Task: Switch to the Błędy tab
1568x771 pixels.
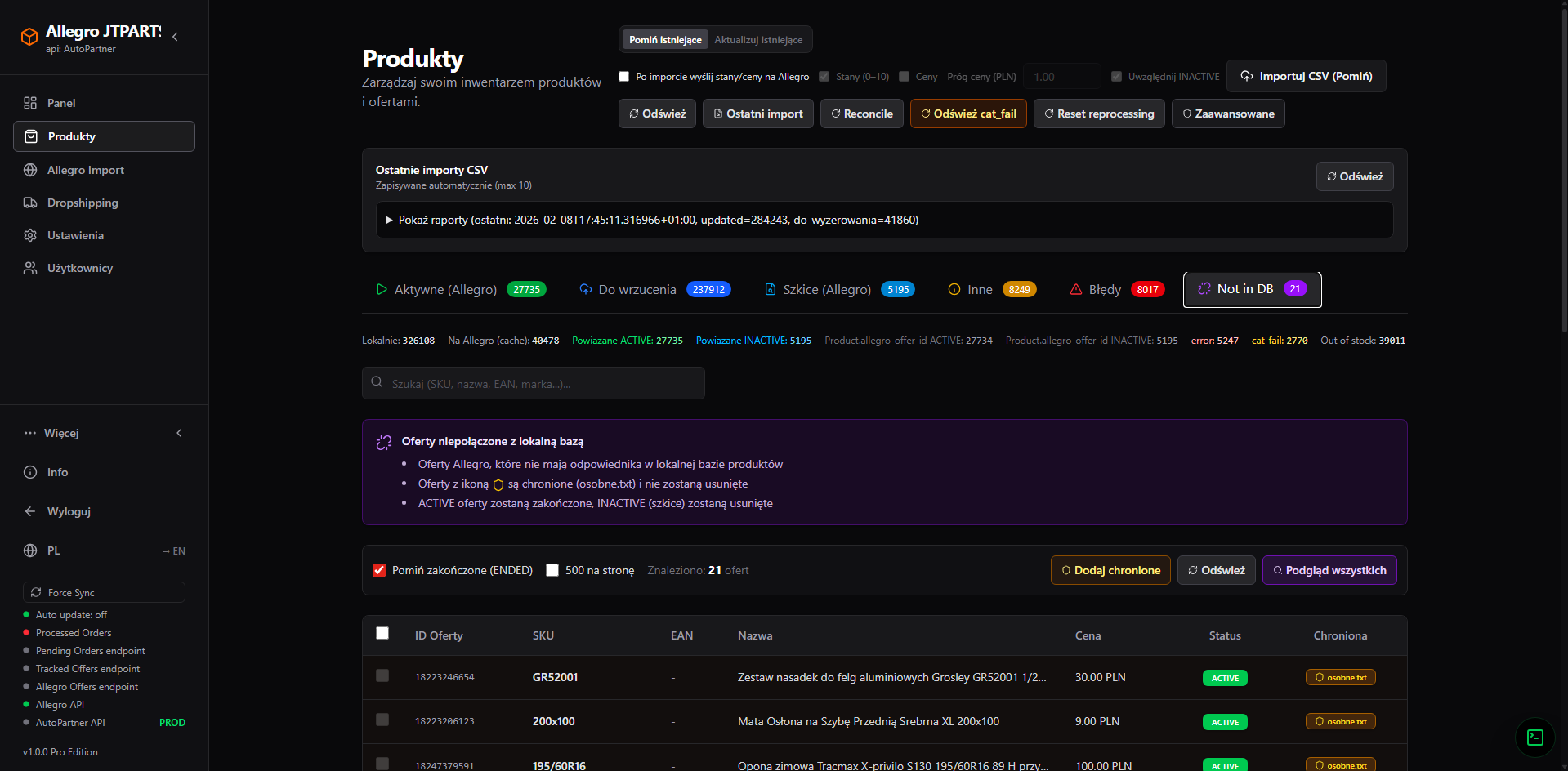Action: pyautogui.click(x=1115, y=290)
